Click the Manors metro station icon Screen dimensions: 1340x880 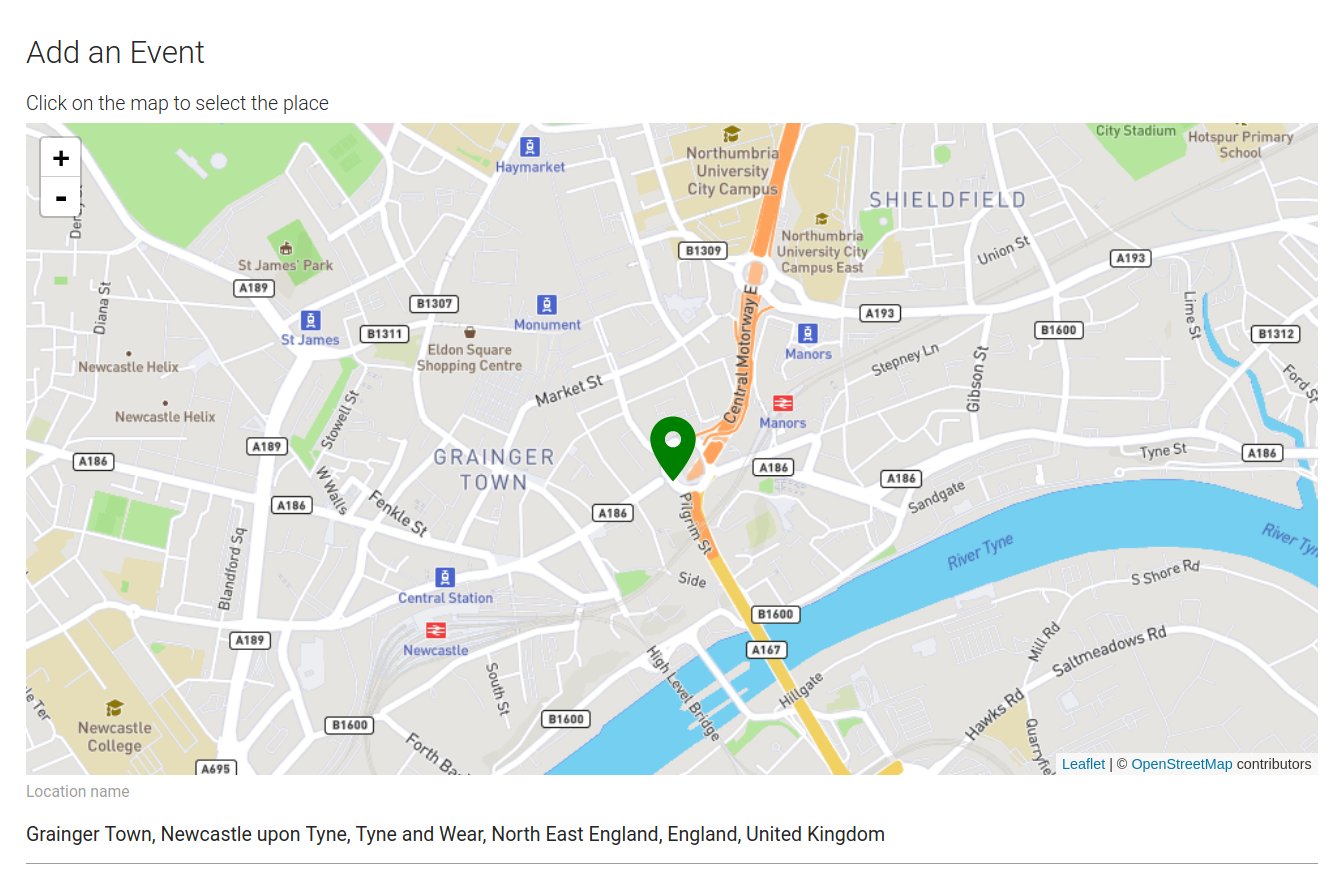[x=808, y=334]
